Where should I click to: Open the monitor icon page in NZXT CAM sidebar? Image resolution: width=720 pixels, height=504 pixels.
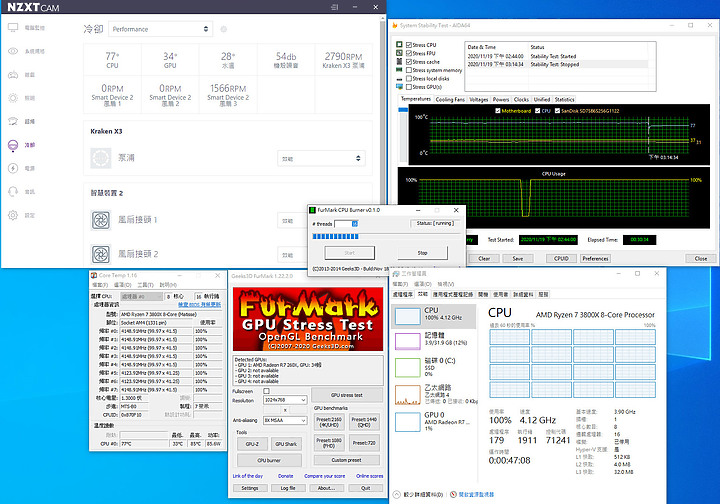point(13,28)
